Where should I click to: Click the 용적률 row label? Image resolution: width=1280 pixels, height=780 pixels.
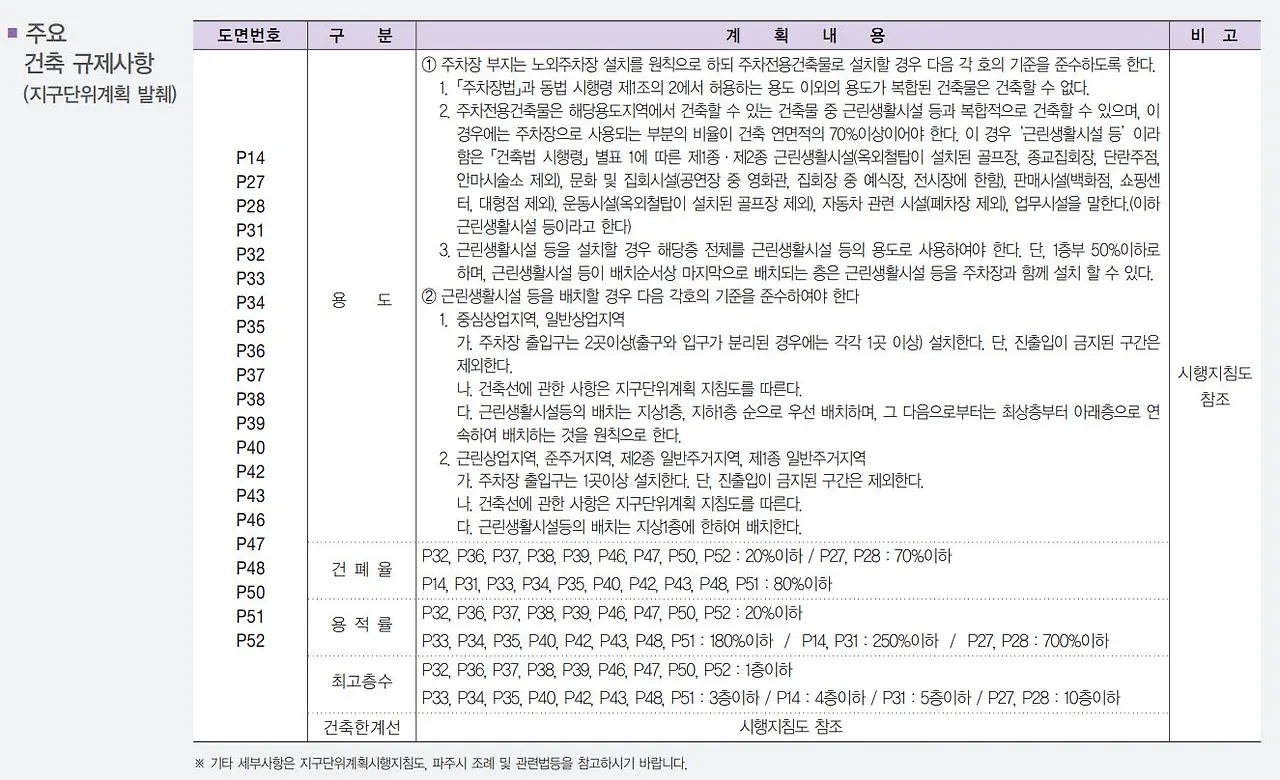click(x=361, y=626)
